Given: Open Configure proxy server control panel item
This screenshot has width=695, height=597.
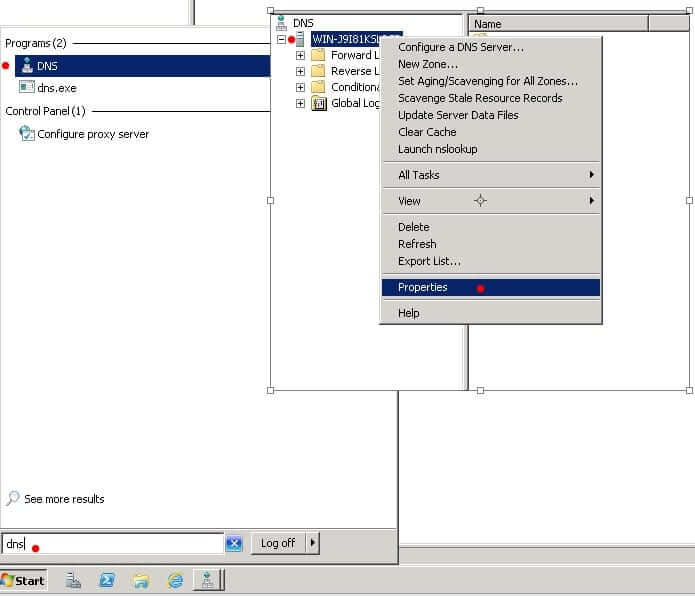Looking at the screenshot, I should (x=84, y=134).
